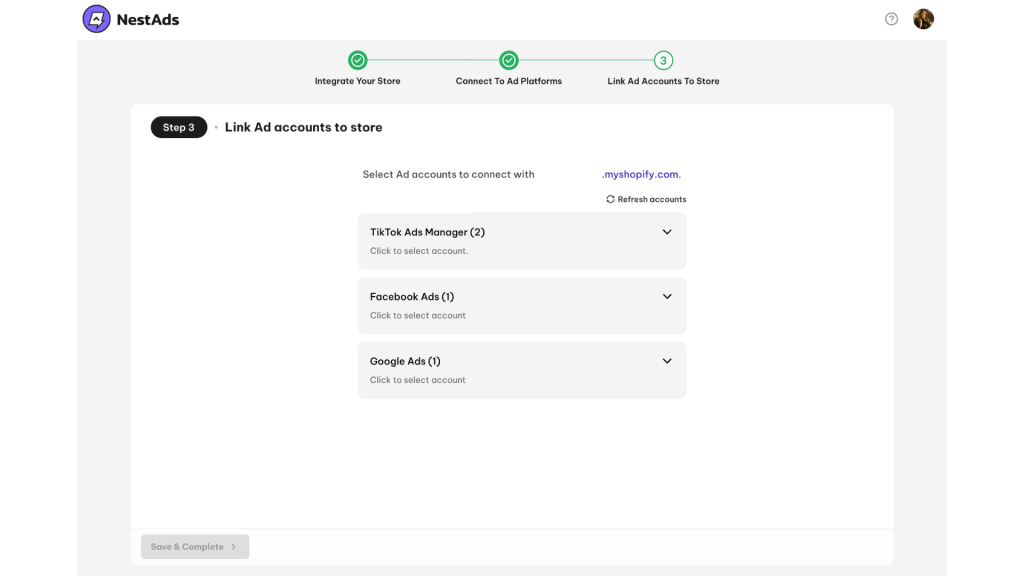Expand the Google Ads chevron
Viewport: 1024px width, 576px height.
(x=667, y=361)
